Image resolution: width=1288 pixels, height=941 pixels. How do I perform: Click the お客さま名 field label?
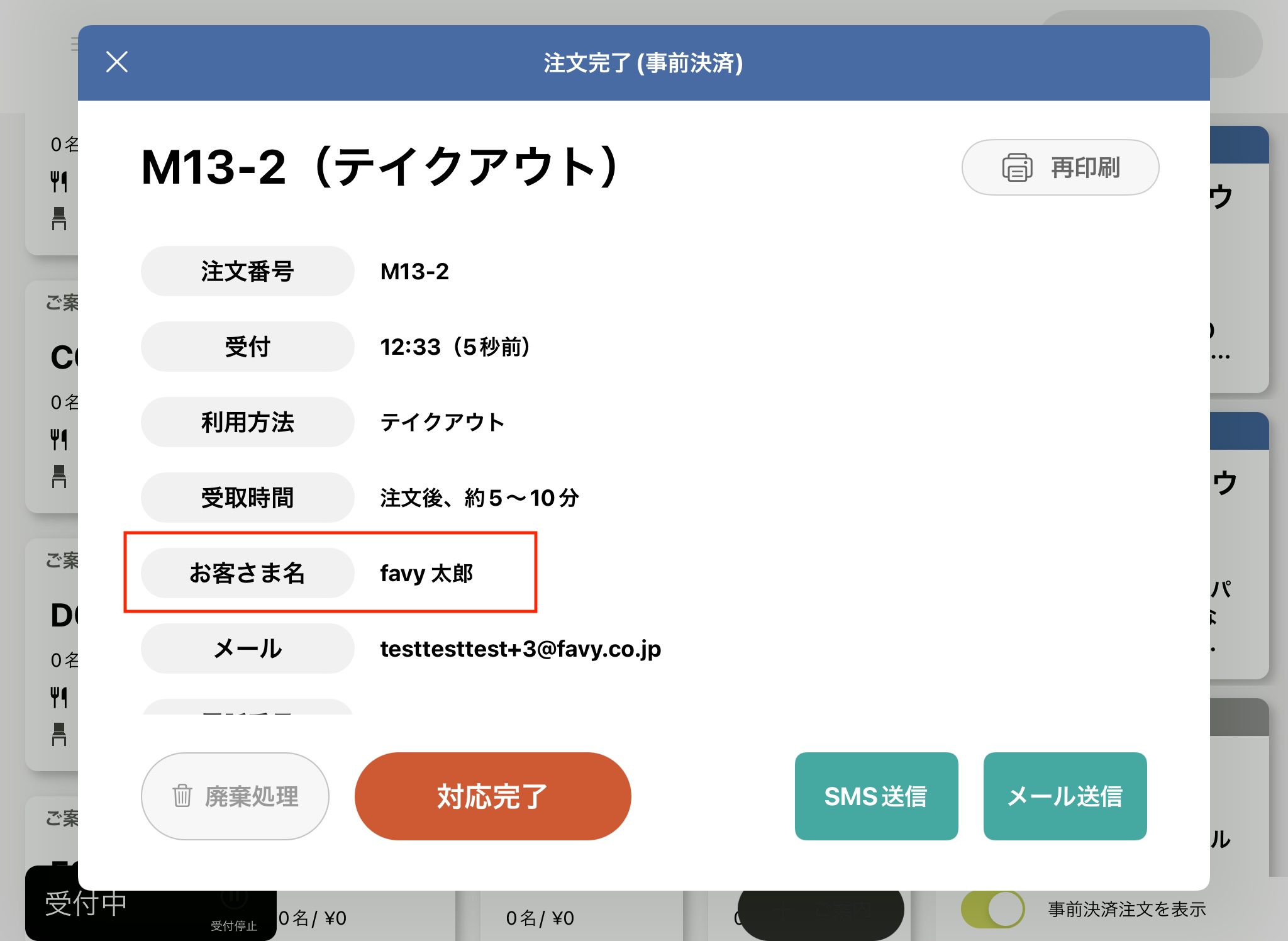[247, 573]
